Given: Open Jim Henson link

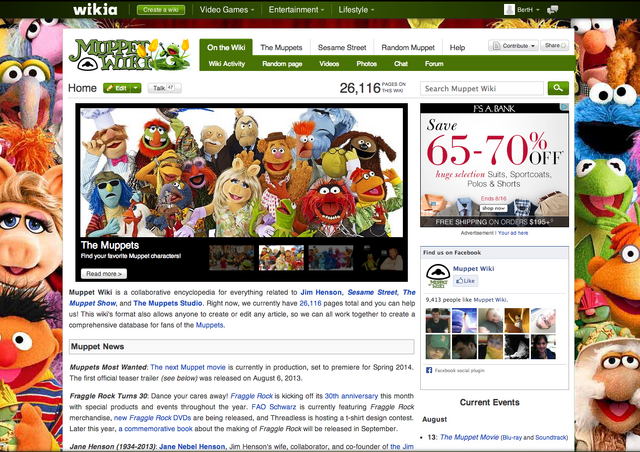Looking at the screenshot, I should pos(321,292).
